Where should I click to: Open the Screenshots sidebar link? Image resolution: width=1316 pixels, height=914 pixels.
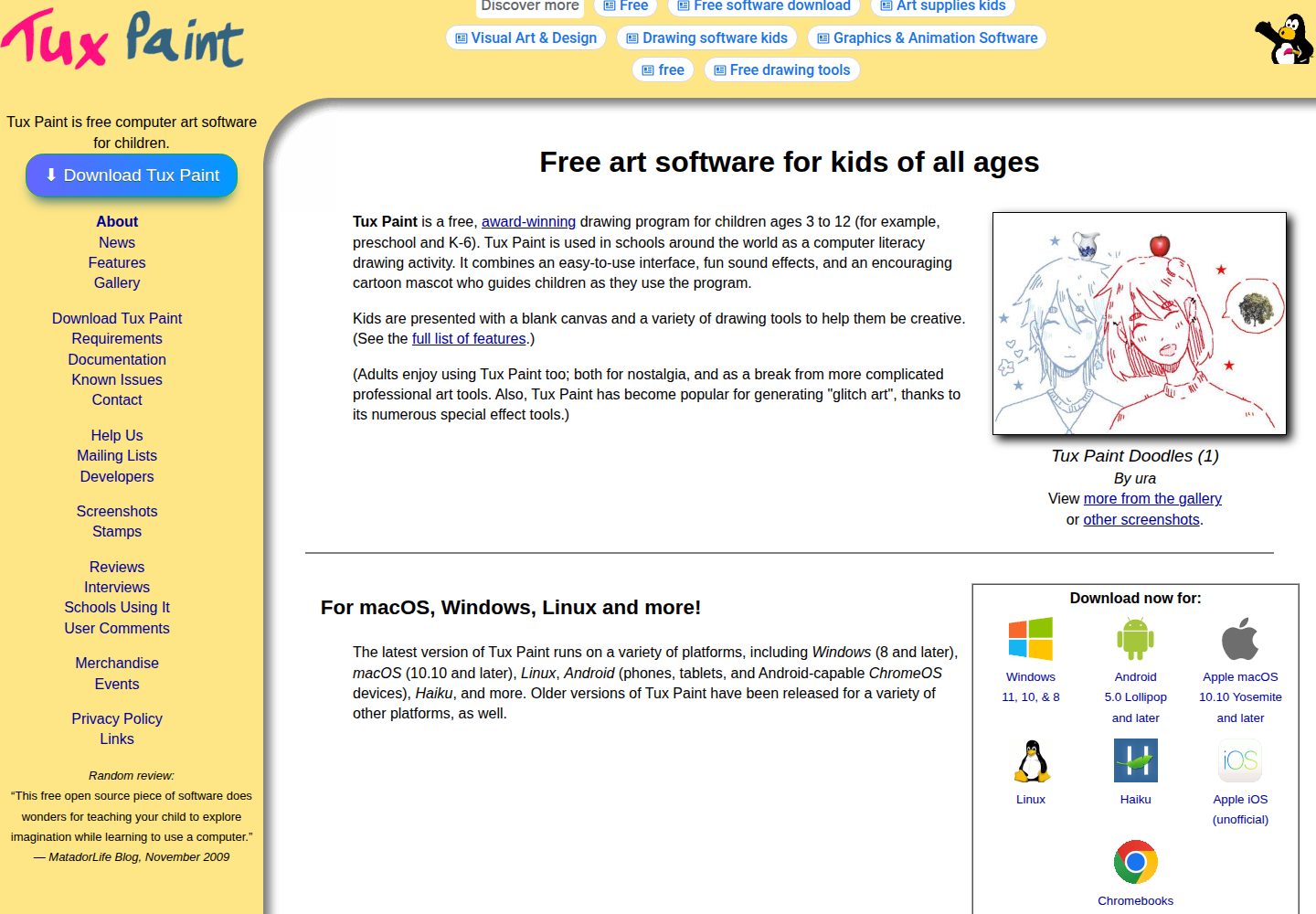tap(117, 511)
